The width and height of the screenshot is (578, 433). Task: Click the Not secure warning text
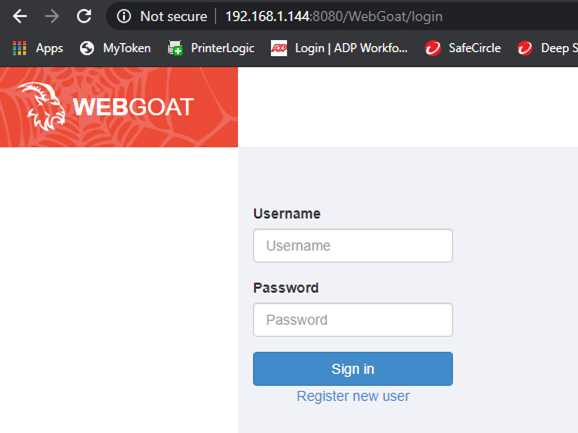pyautogui.click(x=174, y=17)
